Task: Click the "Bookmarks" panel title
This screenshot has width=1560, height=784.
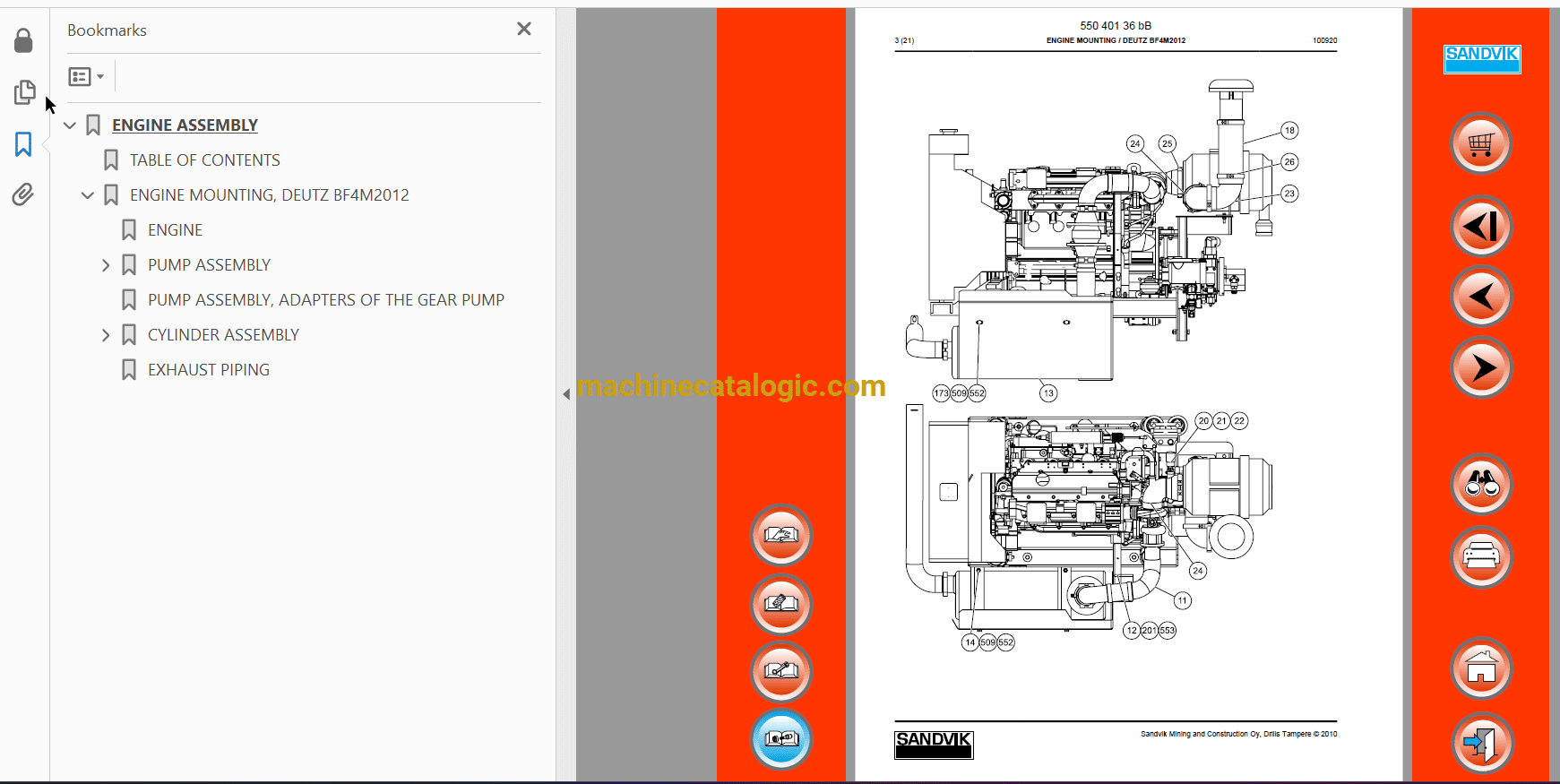Action: (107, 30)
